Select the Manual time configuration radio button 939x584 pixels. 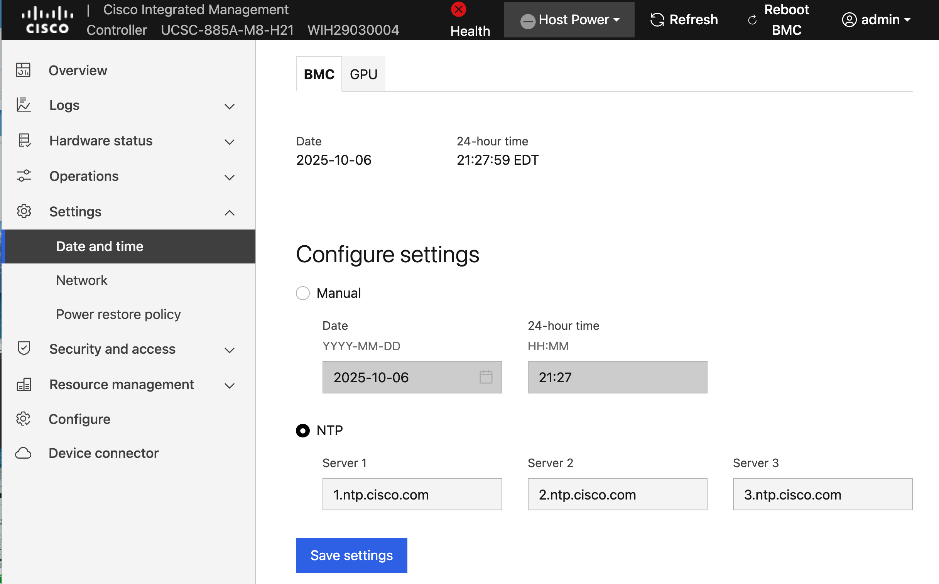tap(302, 293)
